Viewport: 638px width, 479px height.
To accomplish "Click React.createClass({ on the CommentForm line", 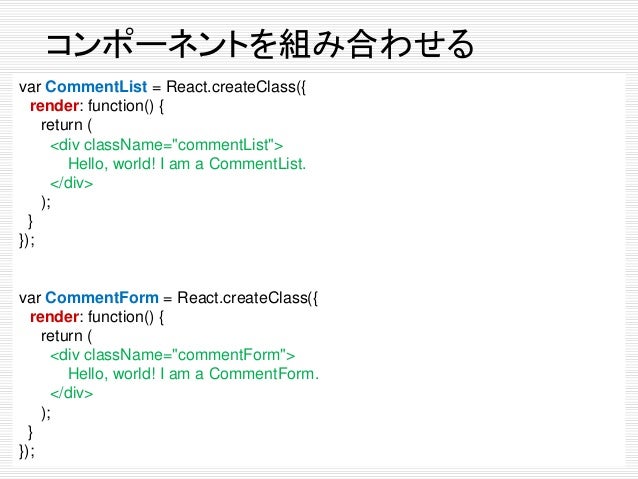I will point(247,298).
